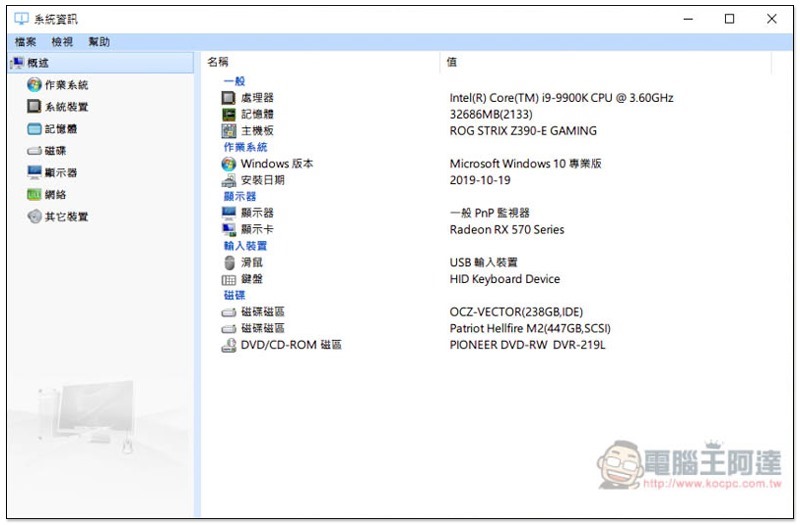800x525 pixels.
Task: Click the blue 顯示器 group heading in list
Action: 240,196
